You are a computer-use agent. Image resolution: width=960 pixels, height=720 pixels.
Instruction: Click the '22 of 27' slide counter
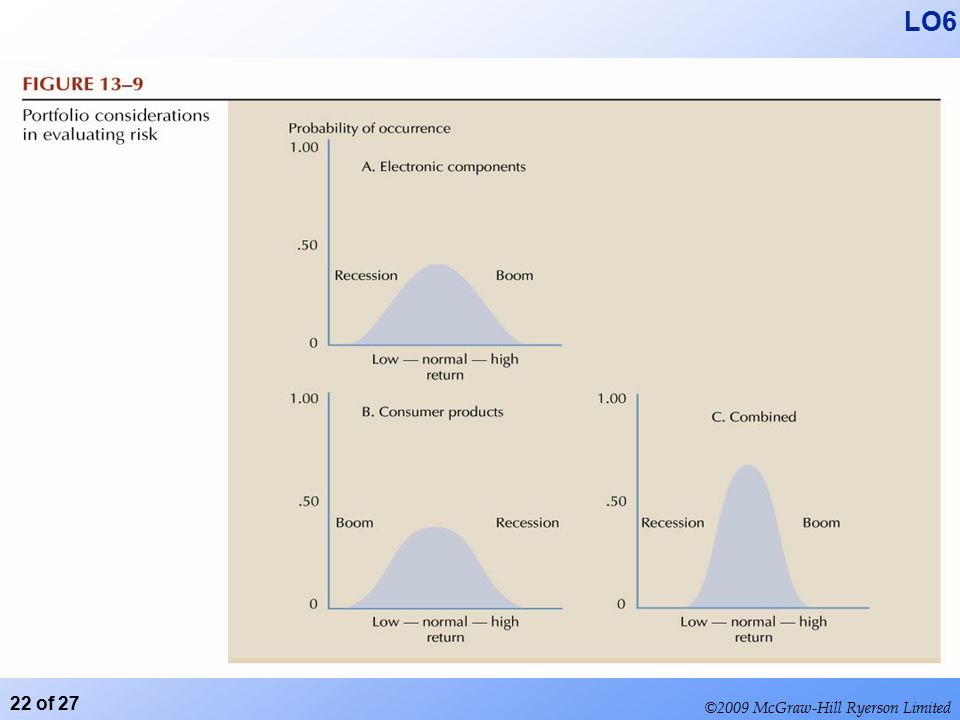(45, 703)
